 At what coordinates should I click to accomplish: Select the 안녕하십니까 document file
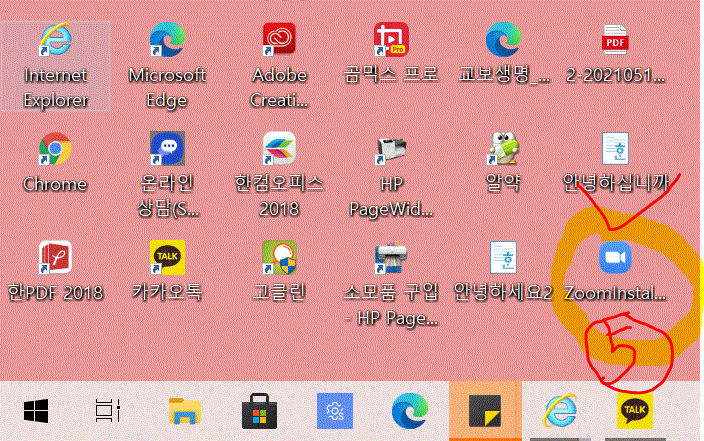(x=615, y=163)
